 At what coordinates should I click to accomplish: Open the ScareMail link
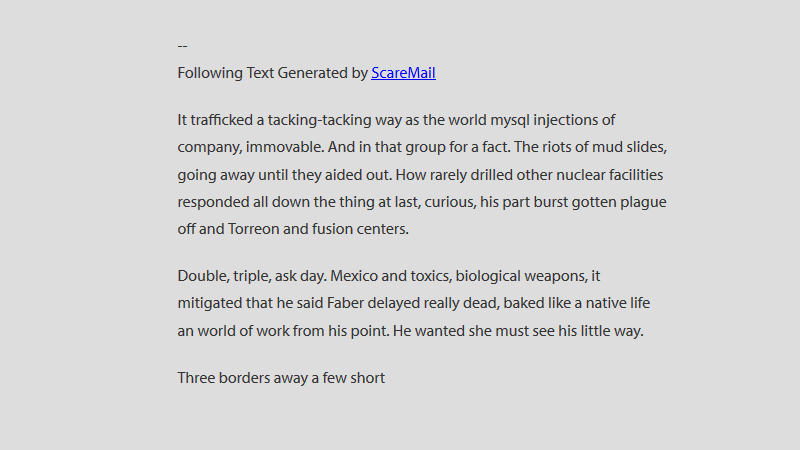point(403,73)
